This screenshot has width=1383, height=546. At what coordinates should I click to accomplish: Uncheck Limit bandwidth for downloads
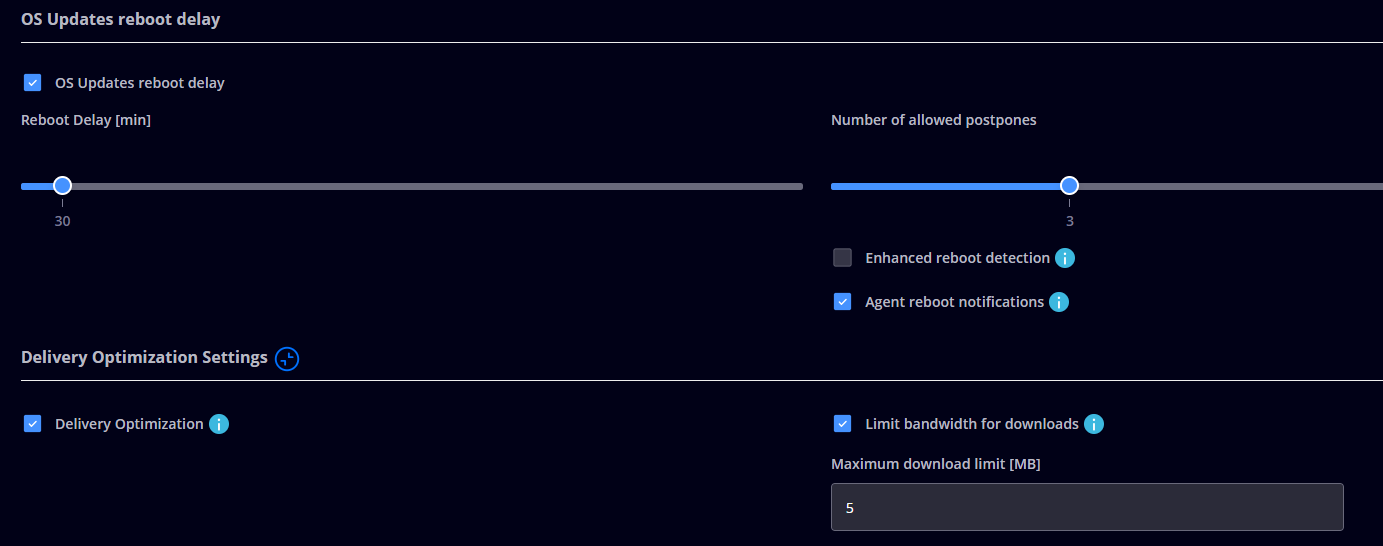(843, 424)
